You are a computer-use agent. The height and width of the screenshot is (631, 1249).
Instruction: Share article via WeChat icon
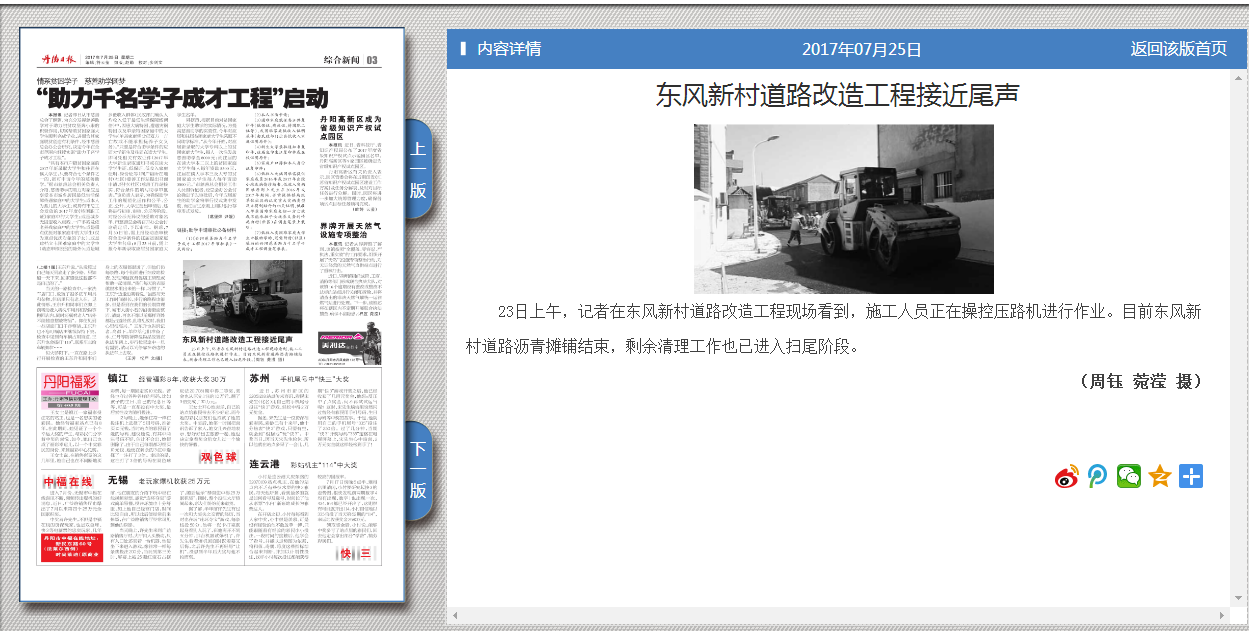click(x=1129, y=476)
